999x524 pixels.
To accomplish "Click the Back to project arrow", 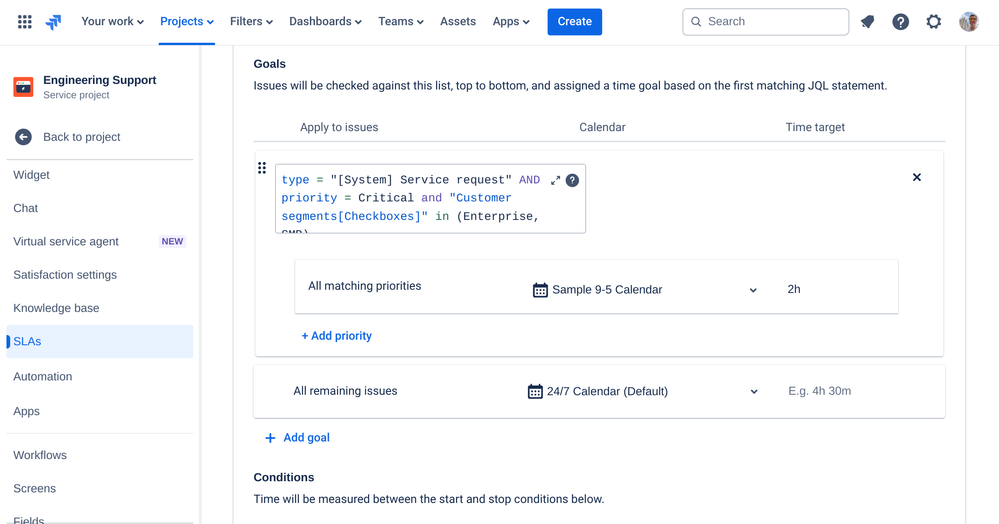I will 23,137.
